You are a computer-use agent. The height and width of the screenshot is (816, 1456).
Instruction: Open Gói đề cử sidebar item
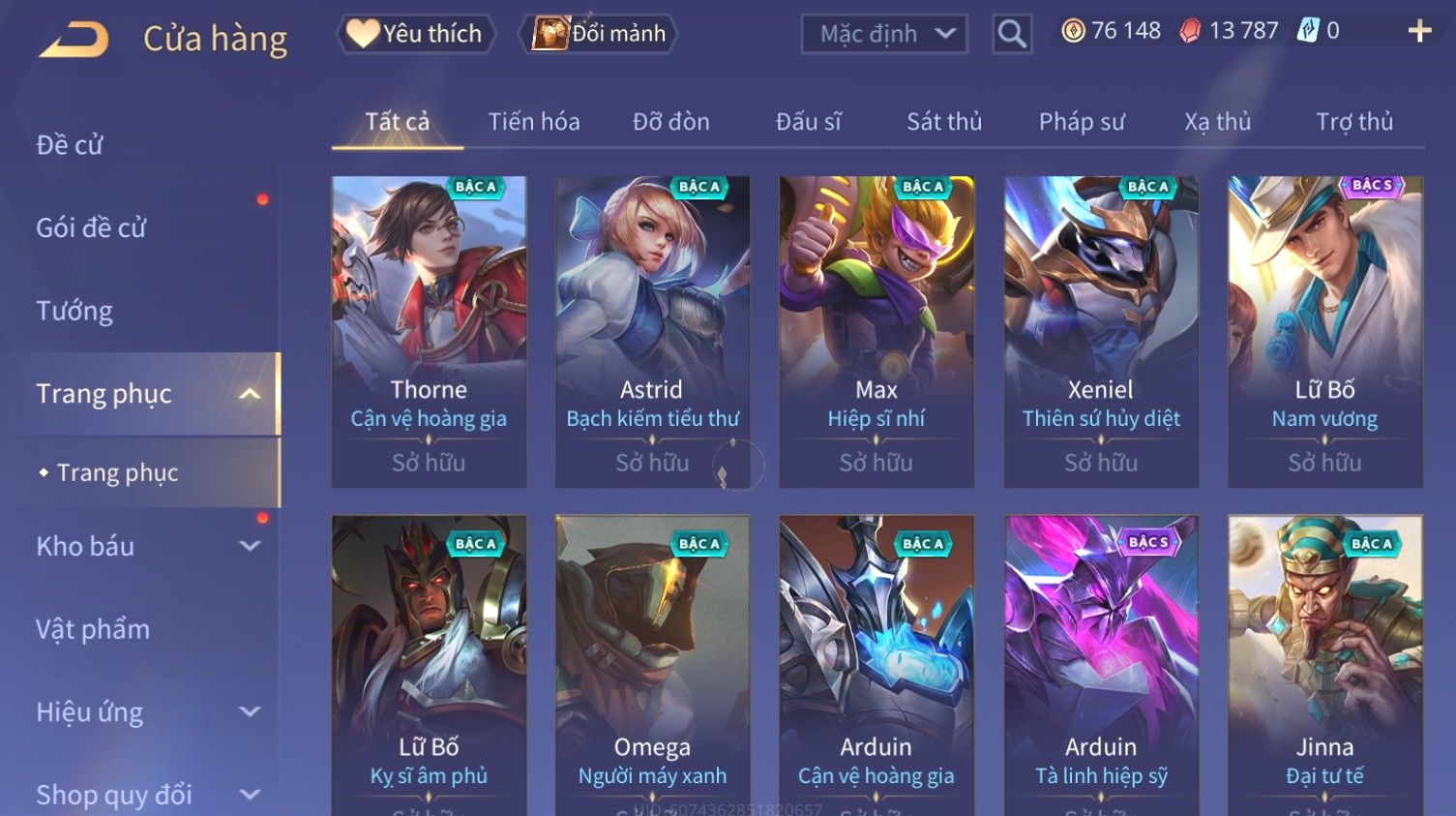coord(91,228)
